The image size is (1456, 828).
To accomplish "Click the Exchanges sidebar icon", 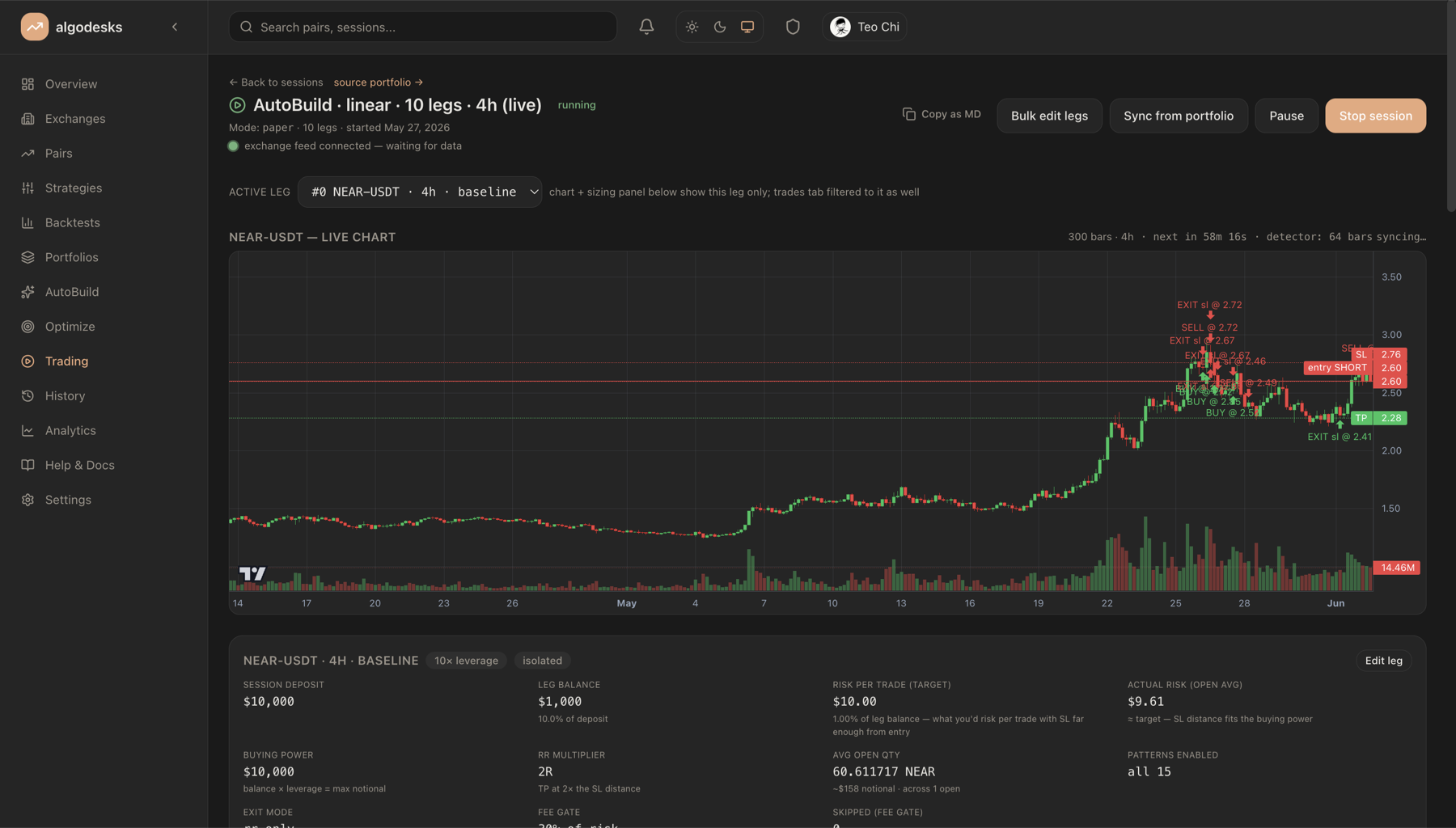I will tap(28, 119).
